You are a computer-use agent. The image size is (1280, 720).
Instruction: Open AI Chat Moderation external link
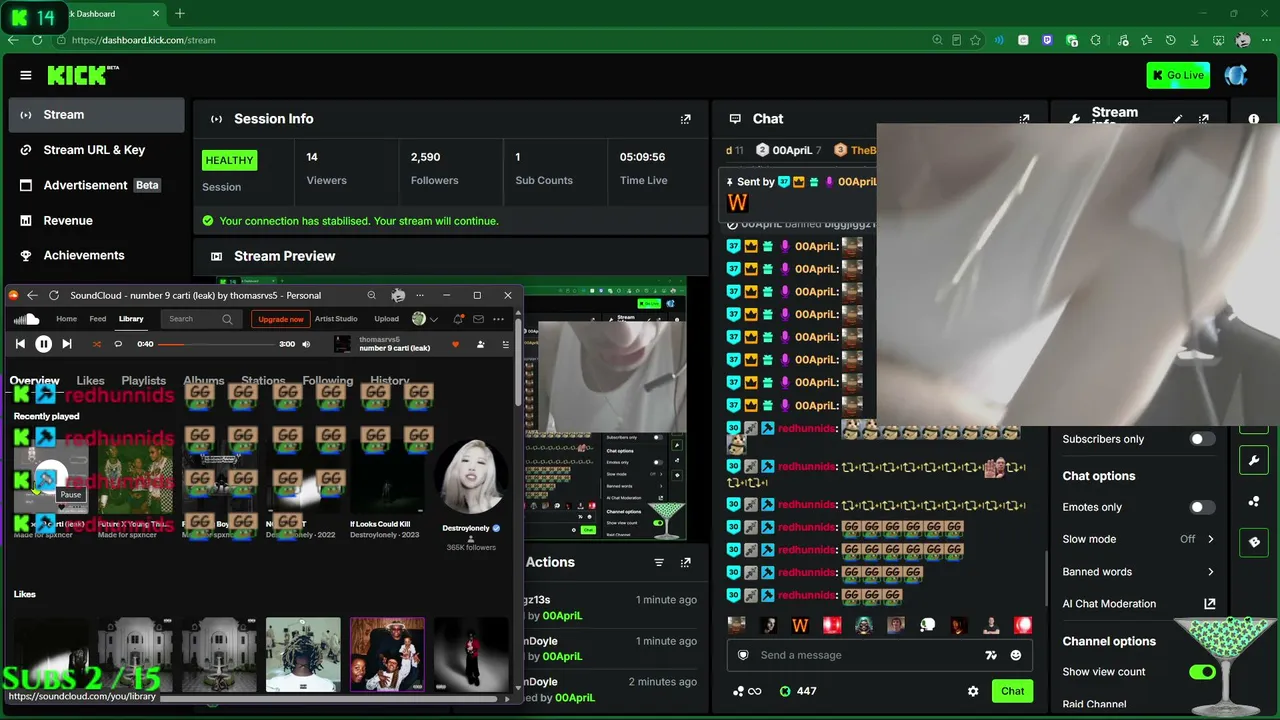pos(1209,604)
